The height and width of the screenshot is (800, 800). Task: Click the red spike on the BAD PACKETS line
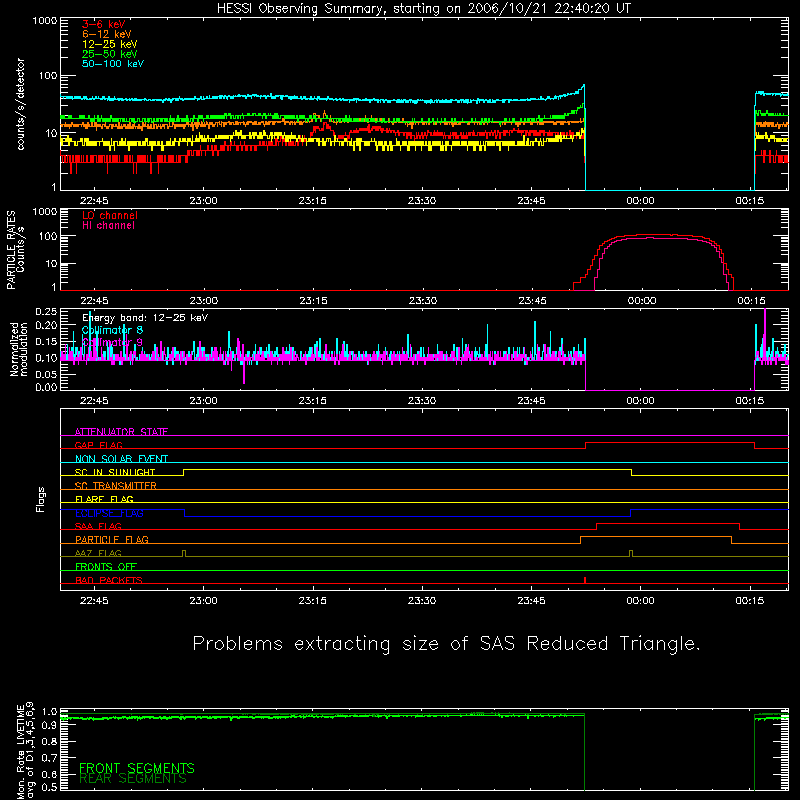tap(585, 580)
